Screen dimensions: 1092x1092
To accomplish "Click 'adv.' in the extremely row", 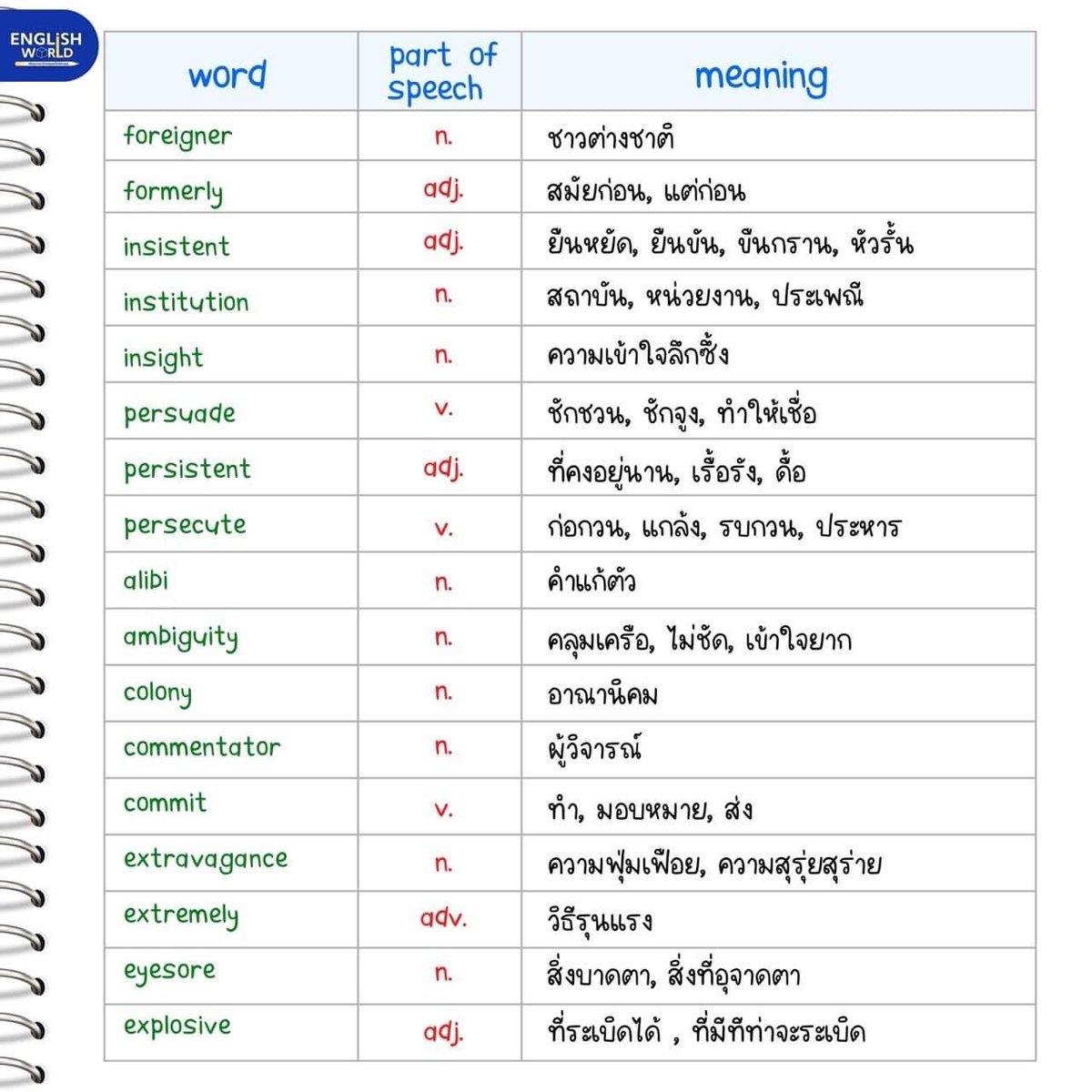I will point(443,918).
